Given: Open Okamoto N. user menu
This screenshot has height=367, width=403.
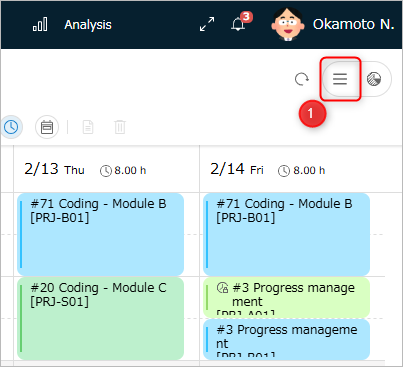Looking at the screenshot, I should coord(353,24).
